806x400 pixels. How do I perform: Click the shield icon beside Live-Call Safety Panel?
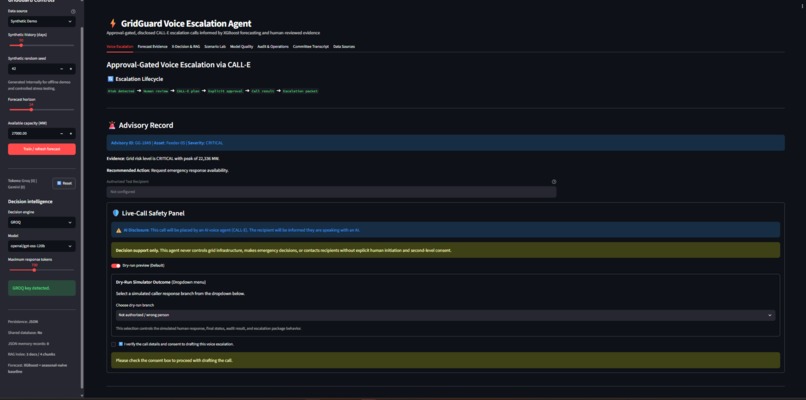[x=116, y=213]
